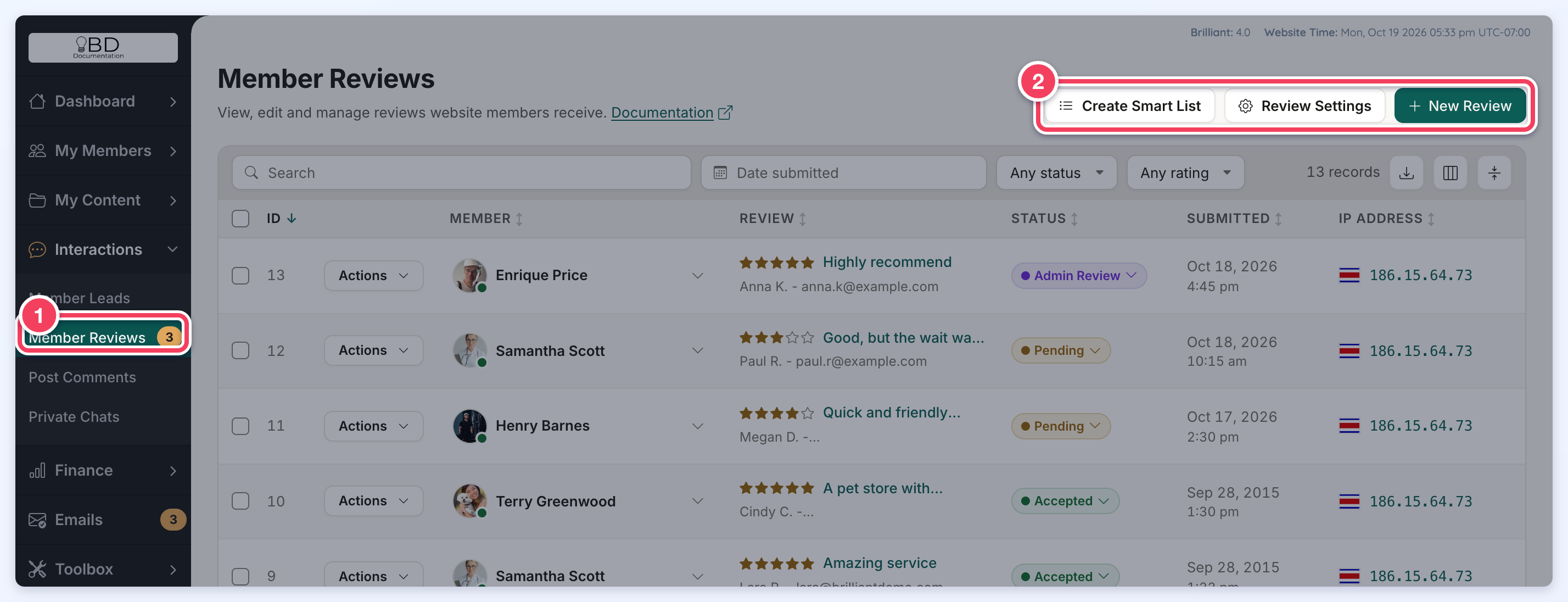Collapse the Interactions menu
Image resolution: width=1568 pixels, height=602 pixels.
coord(103,249)
